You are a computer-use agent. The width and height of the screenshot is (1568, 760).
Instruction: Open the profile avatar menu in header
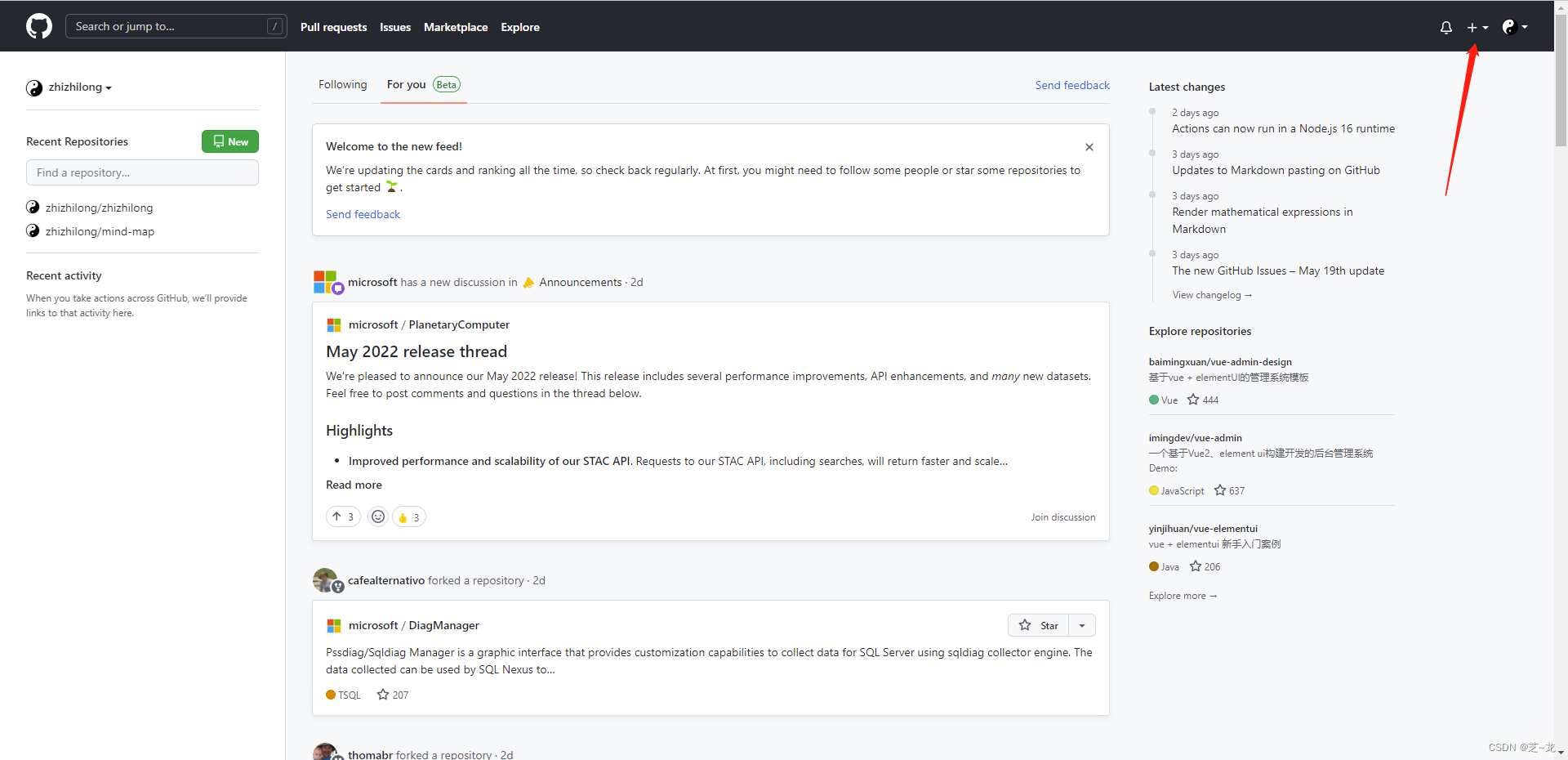tap(1515, 27)
